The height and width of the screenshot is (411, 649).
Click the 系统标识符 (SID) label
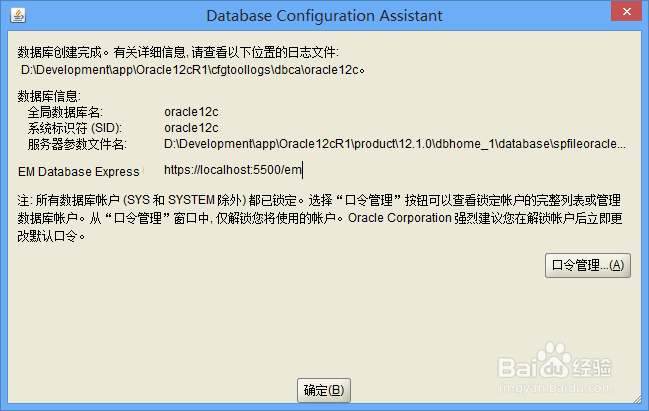(x=75, y=128)
